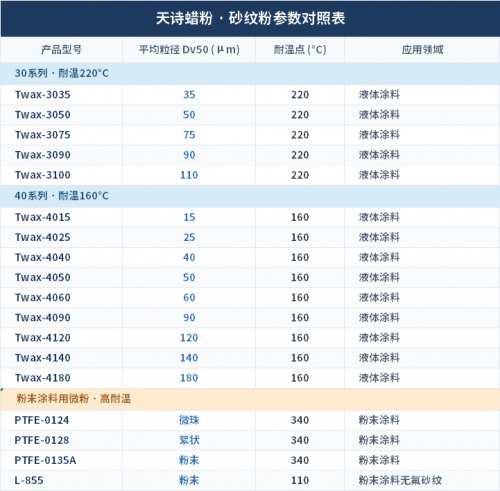Click particle size 15 in Twax-4015 row
Viewport: 500px width, 491px height.
point(189,217)
